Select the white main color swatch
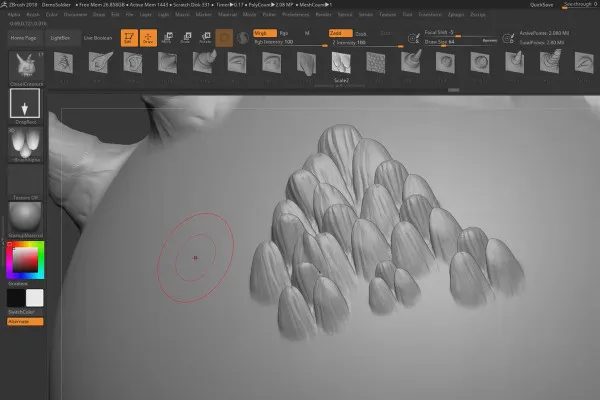600x400 pixels. click(34, 298)
